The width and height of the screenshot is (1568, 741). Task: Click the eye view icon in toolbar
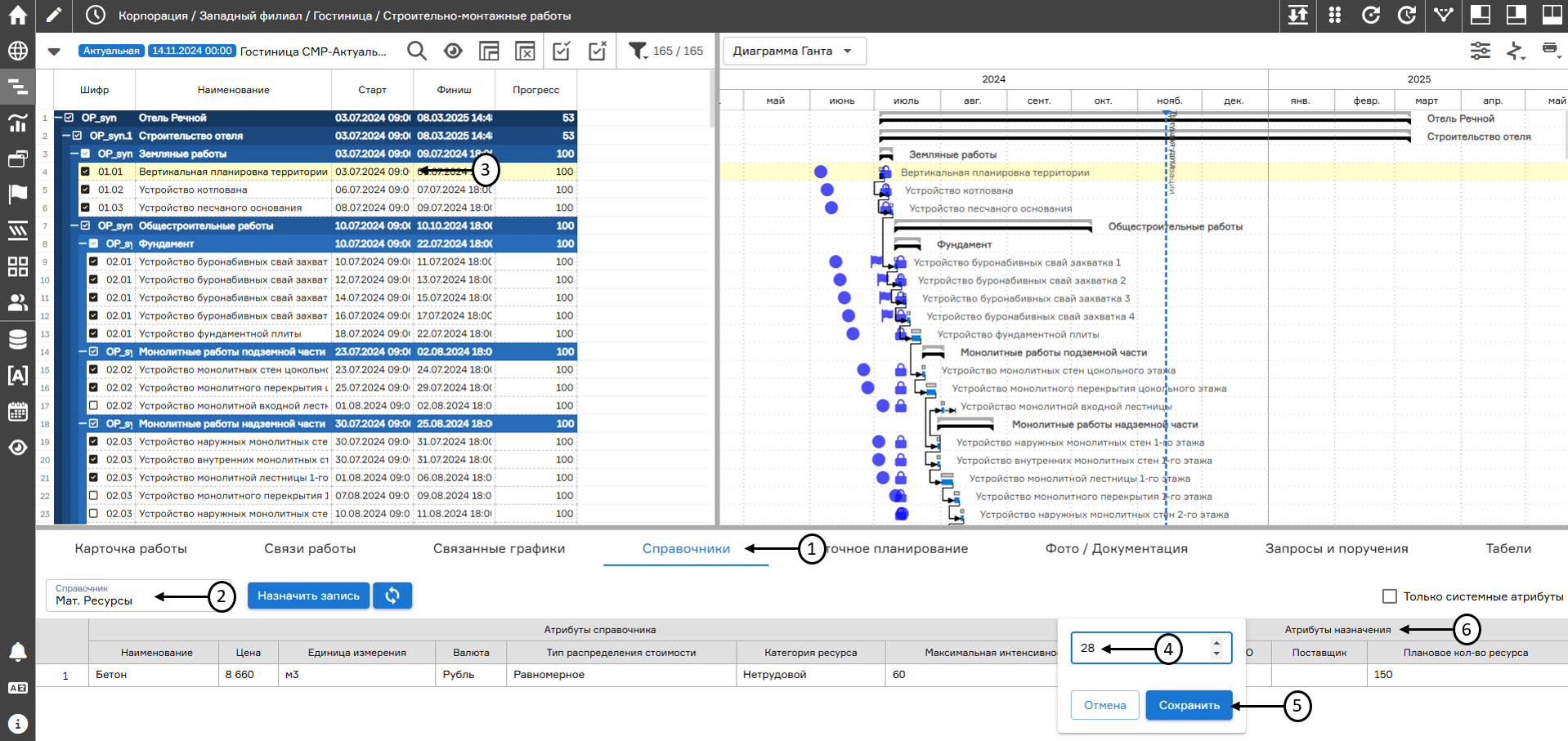453,51
